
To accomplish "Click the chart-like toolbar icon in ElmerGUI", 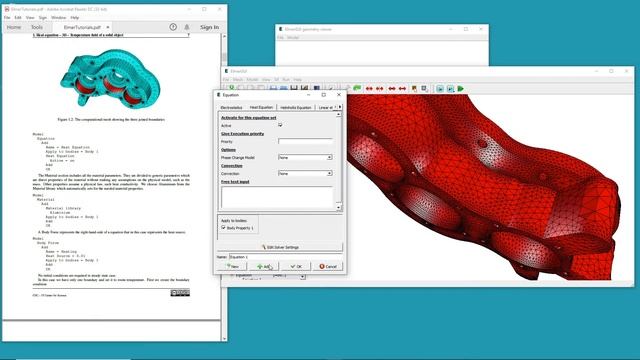I will coord(304,88).
